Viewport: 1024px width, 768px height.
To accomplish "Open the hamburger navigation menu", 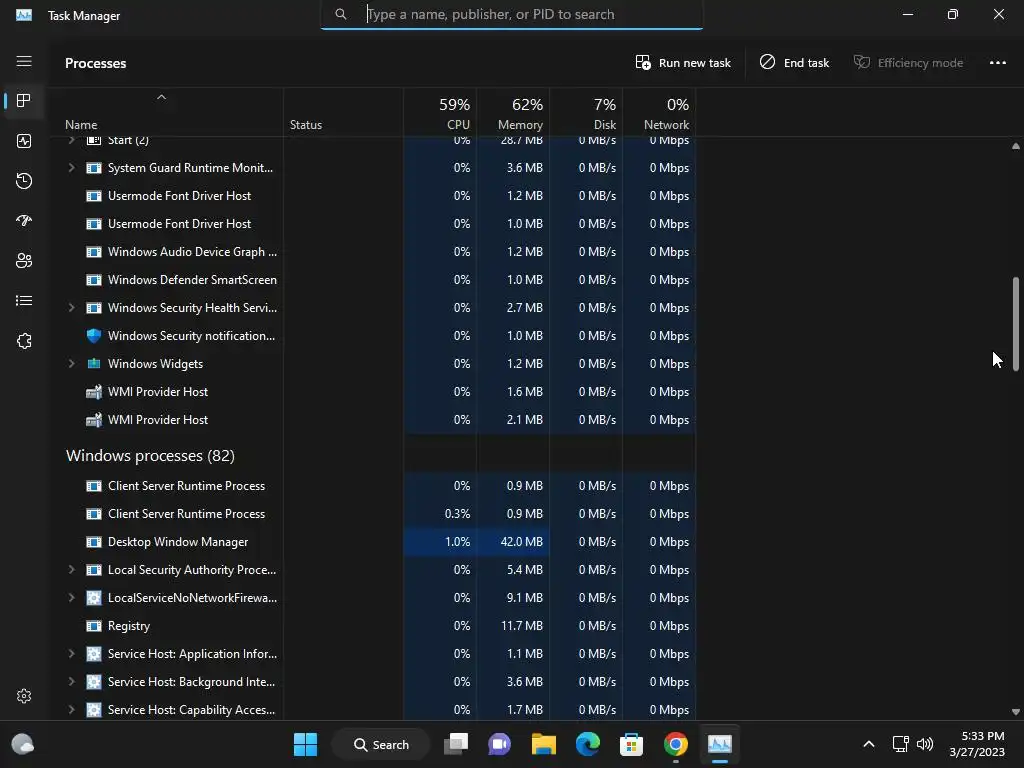I will point(24,61).
